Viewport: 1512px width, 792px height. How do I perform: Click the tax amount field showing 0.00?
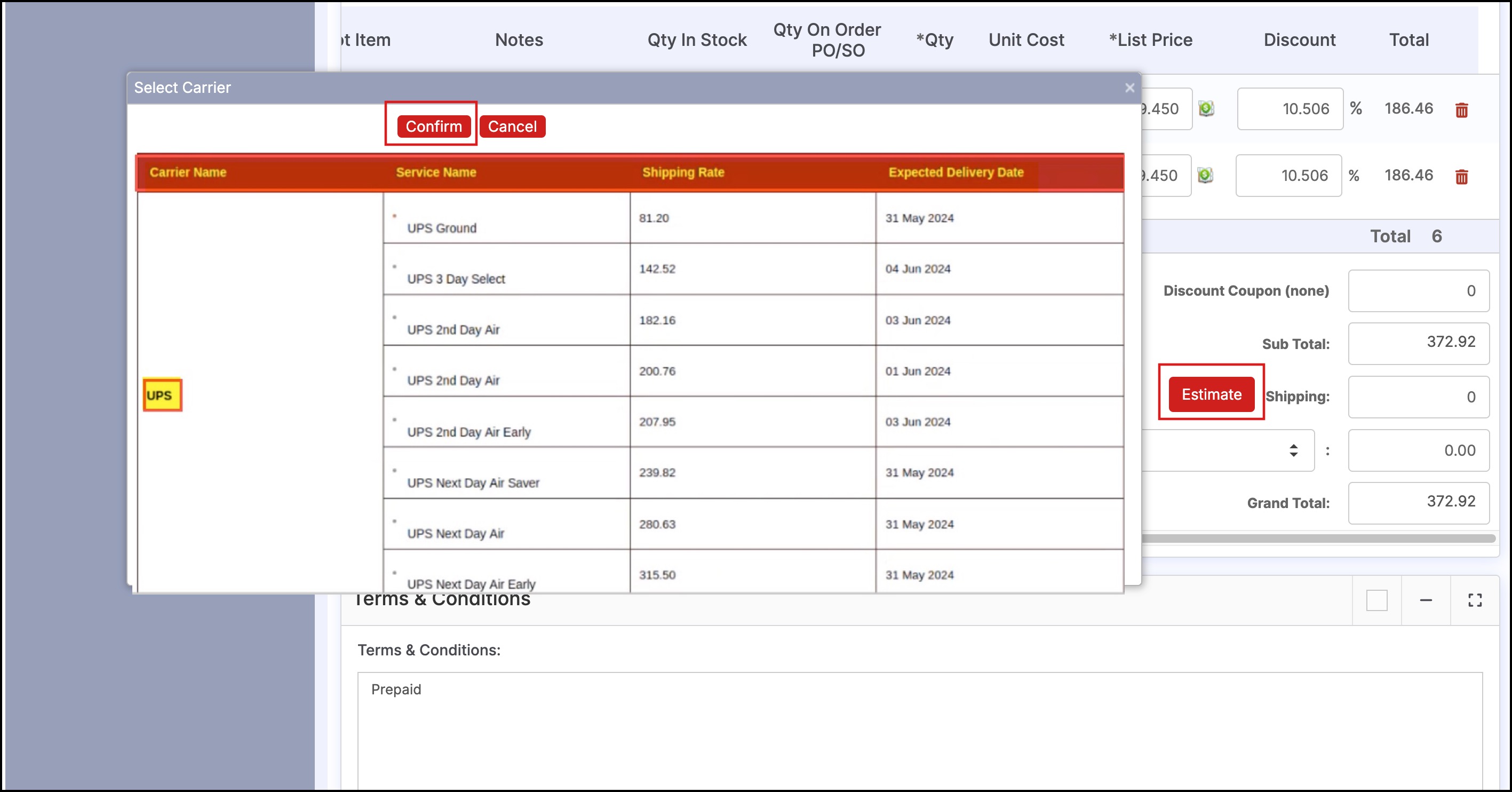coord(1418,450)
